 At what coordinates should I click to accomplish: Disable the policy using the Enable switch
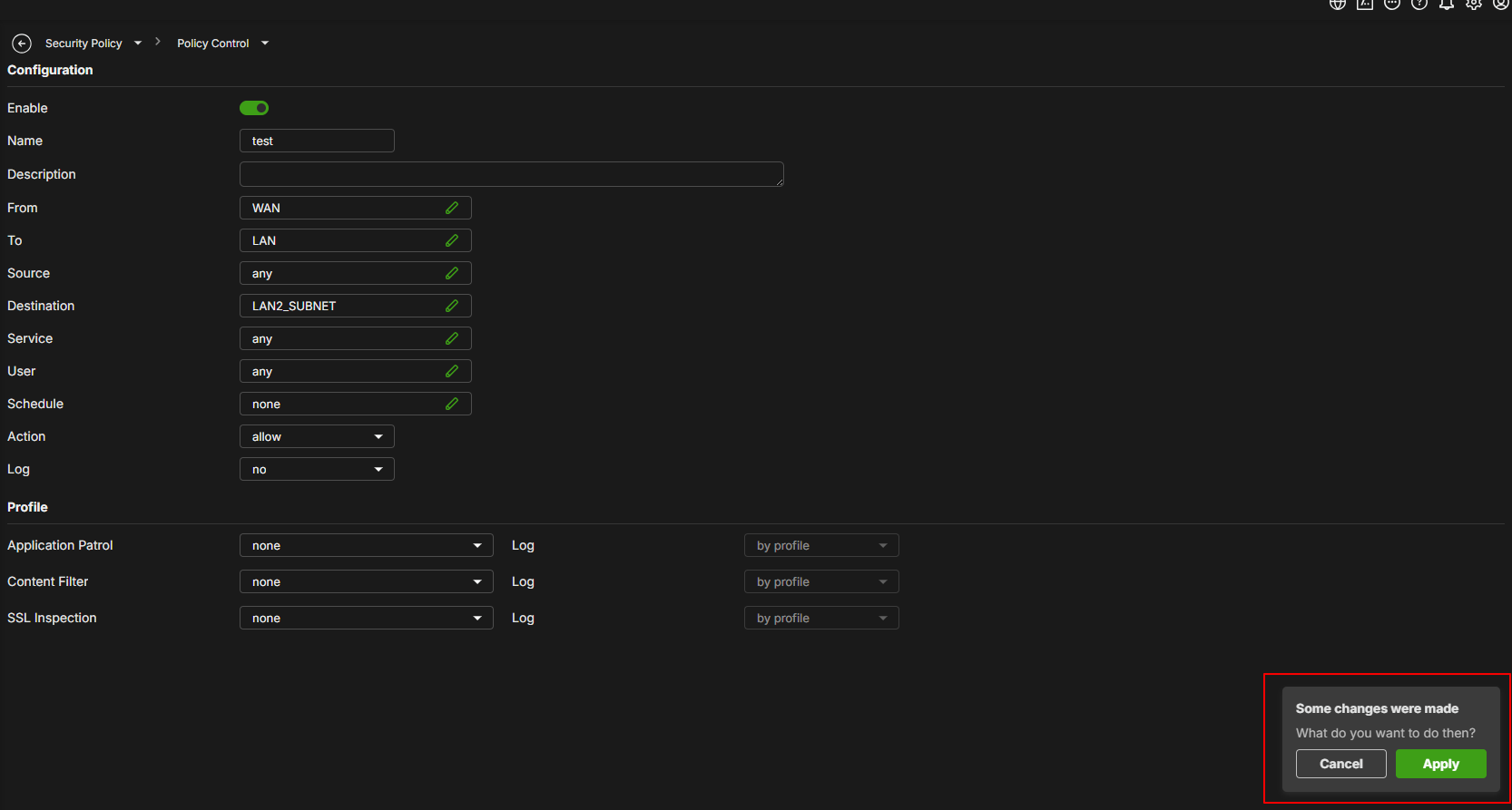point(254,108)
